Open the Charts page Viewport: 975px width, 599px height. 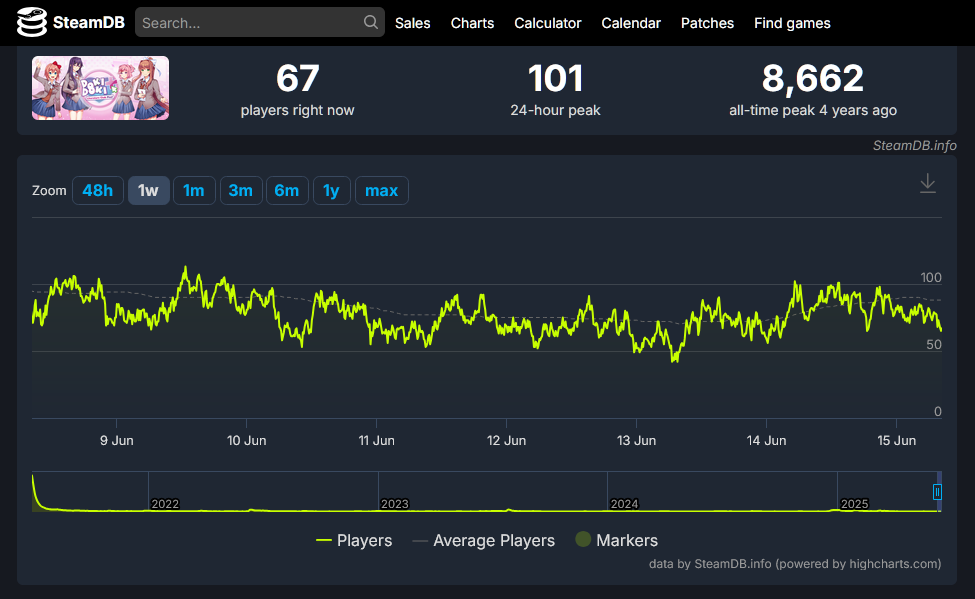click(473, 23)
